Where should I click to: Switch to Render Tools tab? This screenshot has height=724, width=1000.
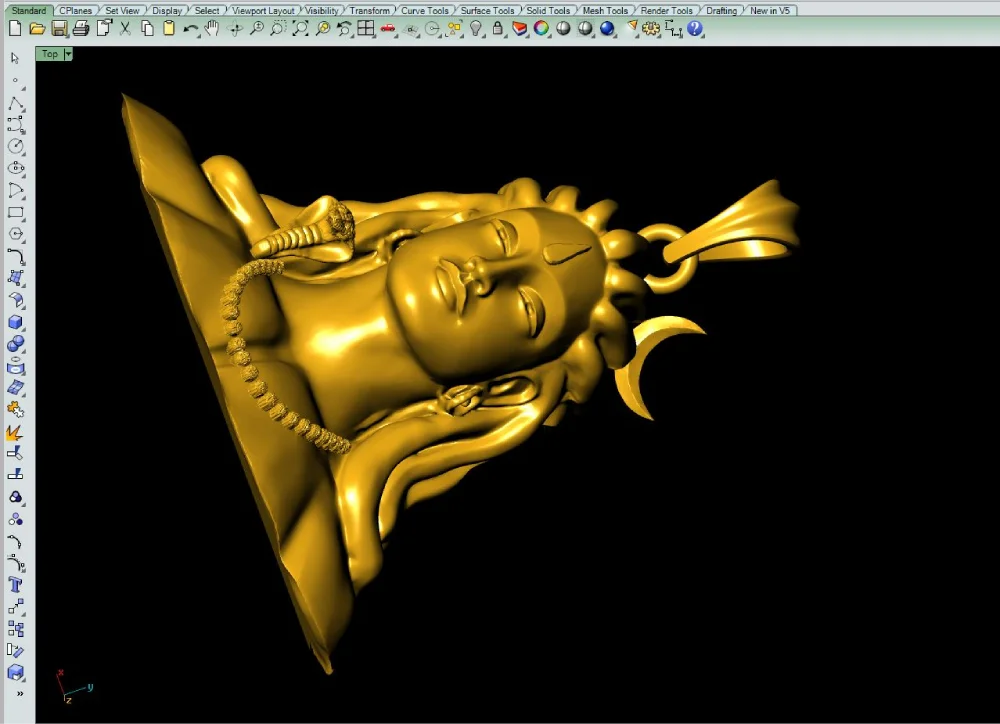(x=666, y=10)
